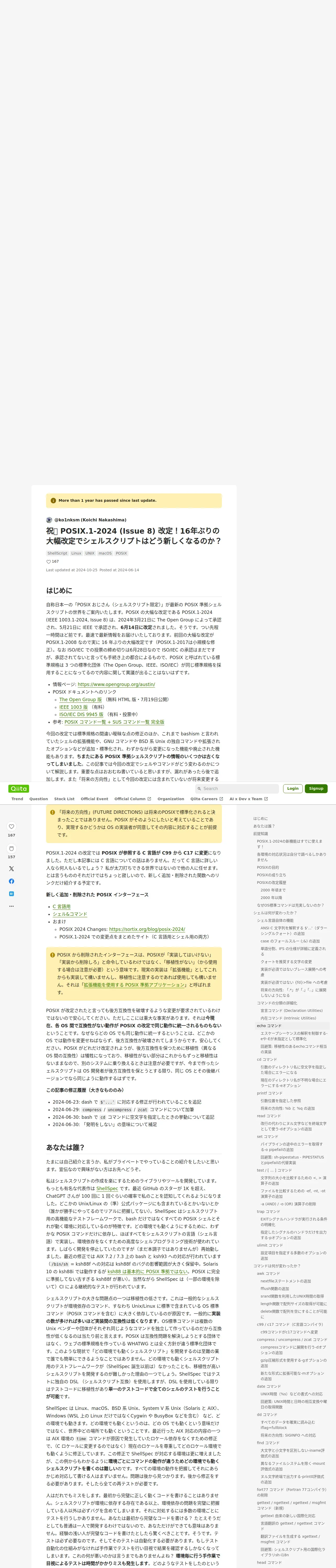This screenshot has width=336, height=1568.
Task: Click the UNIX tag
Action: click(90, 553)
